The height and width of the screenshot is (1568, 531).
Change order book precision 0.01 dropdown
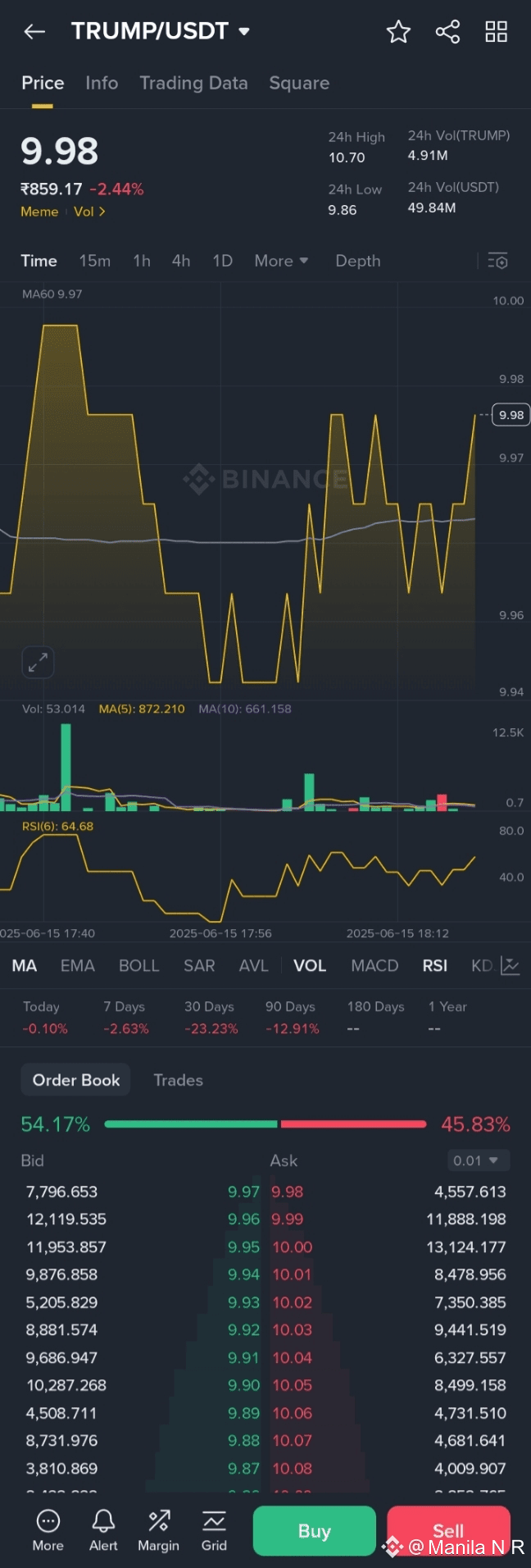tap(478, 1160)
